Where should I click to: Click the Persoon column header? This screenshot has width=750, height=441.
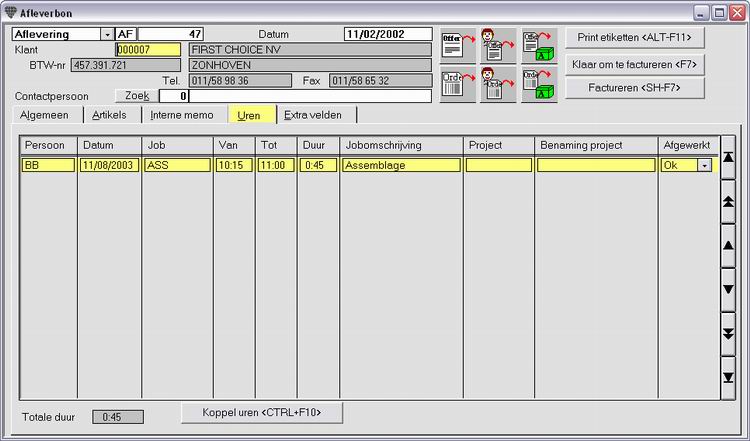click(48, 145)
